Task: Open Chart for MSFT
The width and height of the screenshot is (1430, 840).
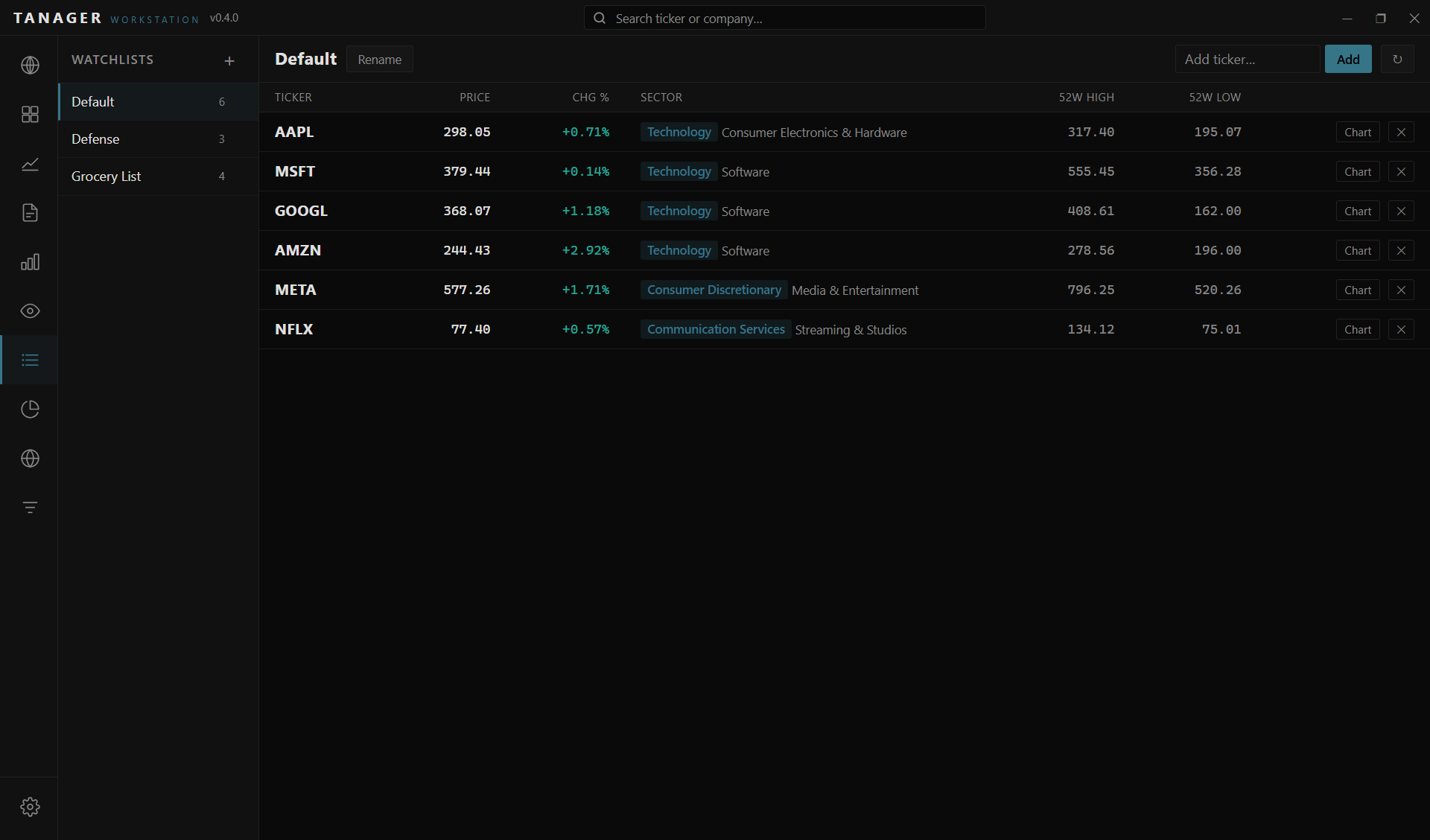Action: [1358, 171]
